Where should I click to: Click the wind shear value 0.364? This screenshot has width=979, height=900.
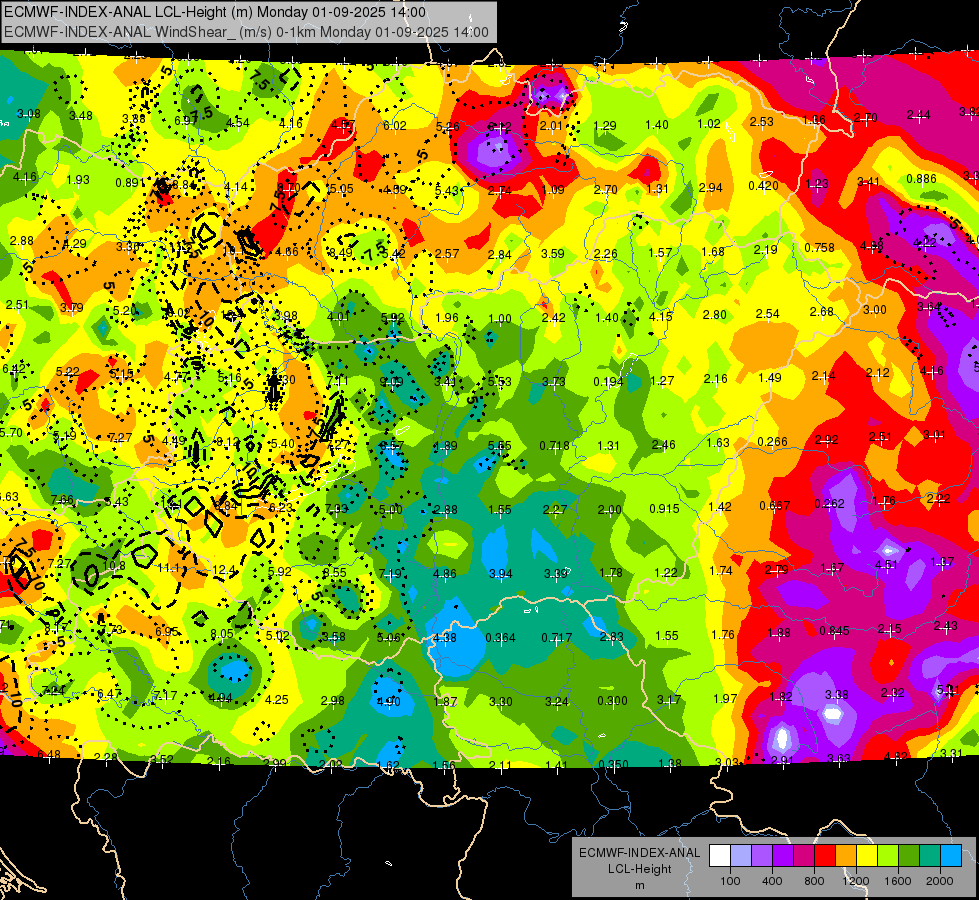pyautogui.click(x=500, y=638)
